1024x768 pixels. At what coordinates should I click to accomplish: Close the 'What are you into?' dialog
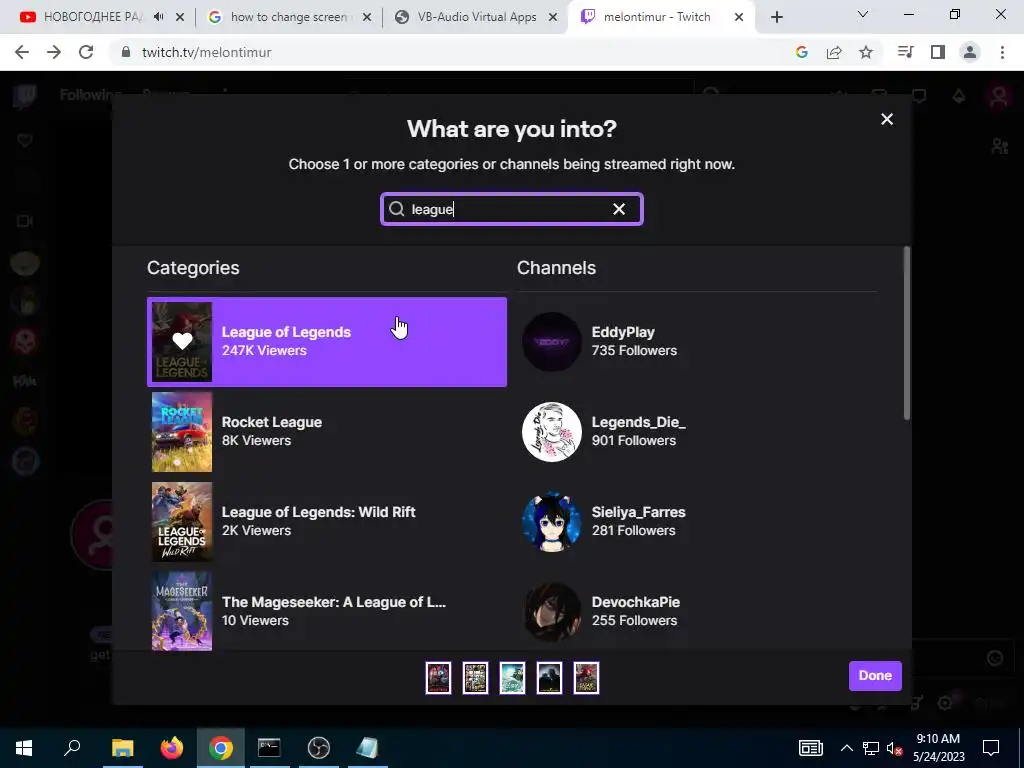(886, 119)
